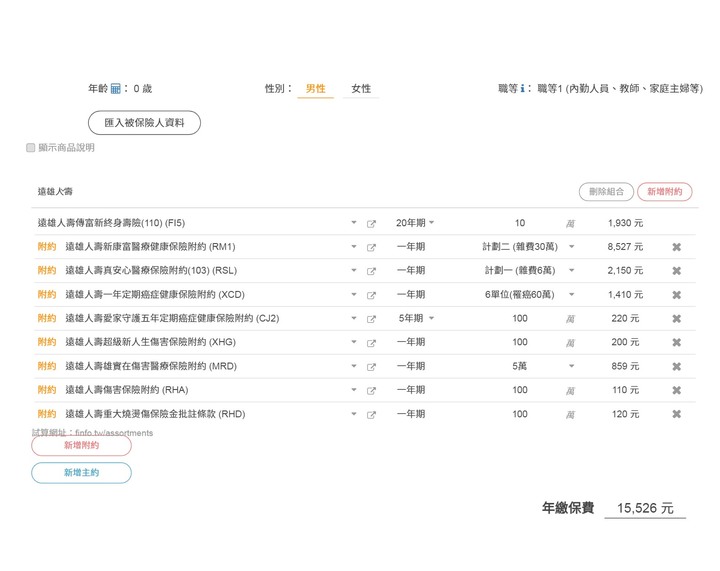Open external link for RHA rider
The image size is (720, 571).
pyautogui.click(x=371, y=391)
